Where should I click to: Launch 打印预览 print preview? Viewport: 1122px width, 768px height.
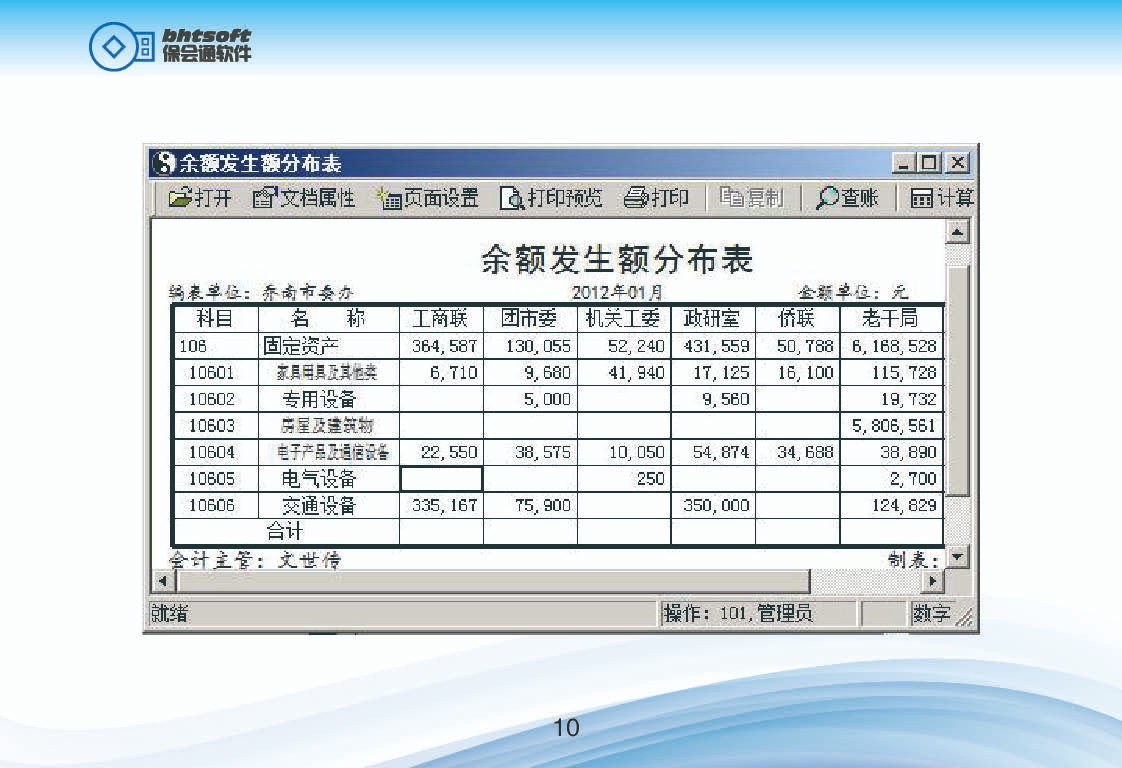512,198
